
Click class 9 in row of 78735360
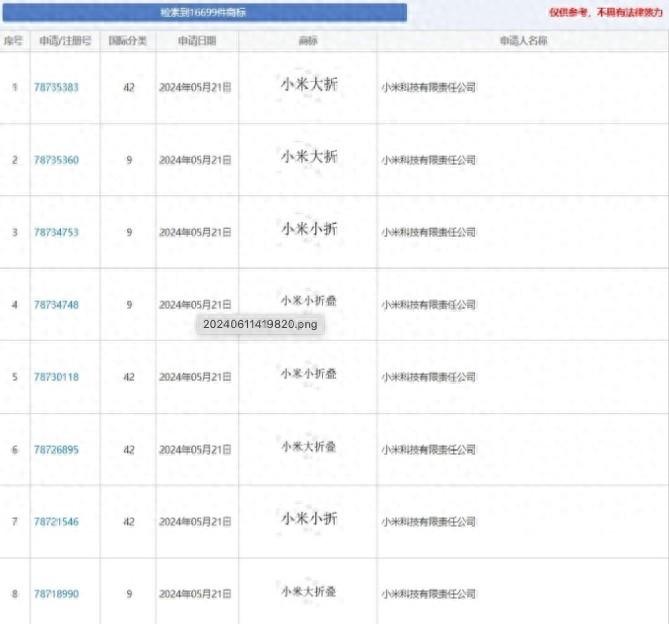tap(129, 160)
